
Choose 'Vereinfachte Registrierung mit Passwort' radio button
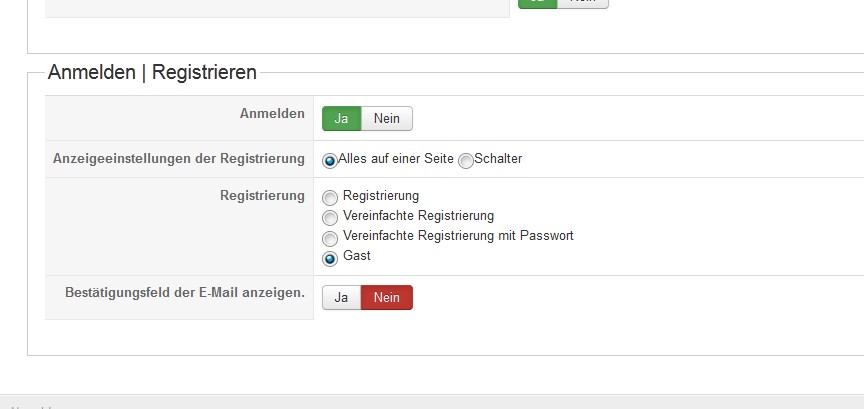330,238
